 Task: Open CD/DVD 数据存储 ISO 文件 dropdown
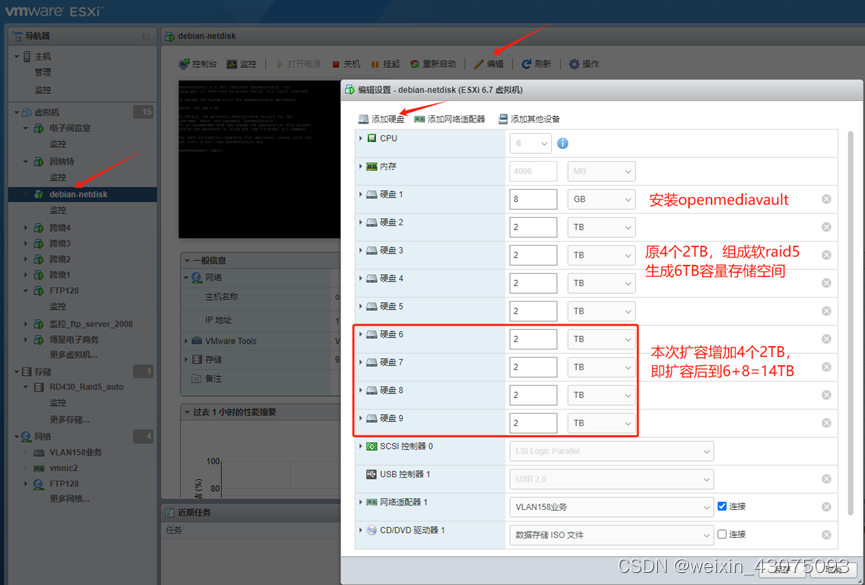point(611,535)
